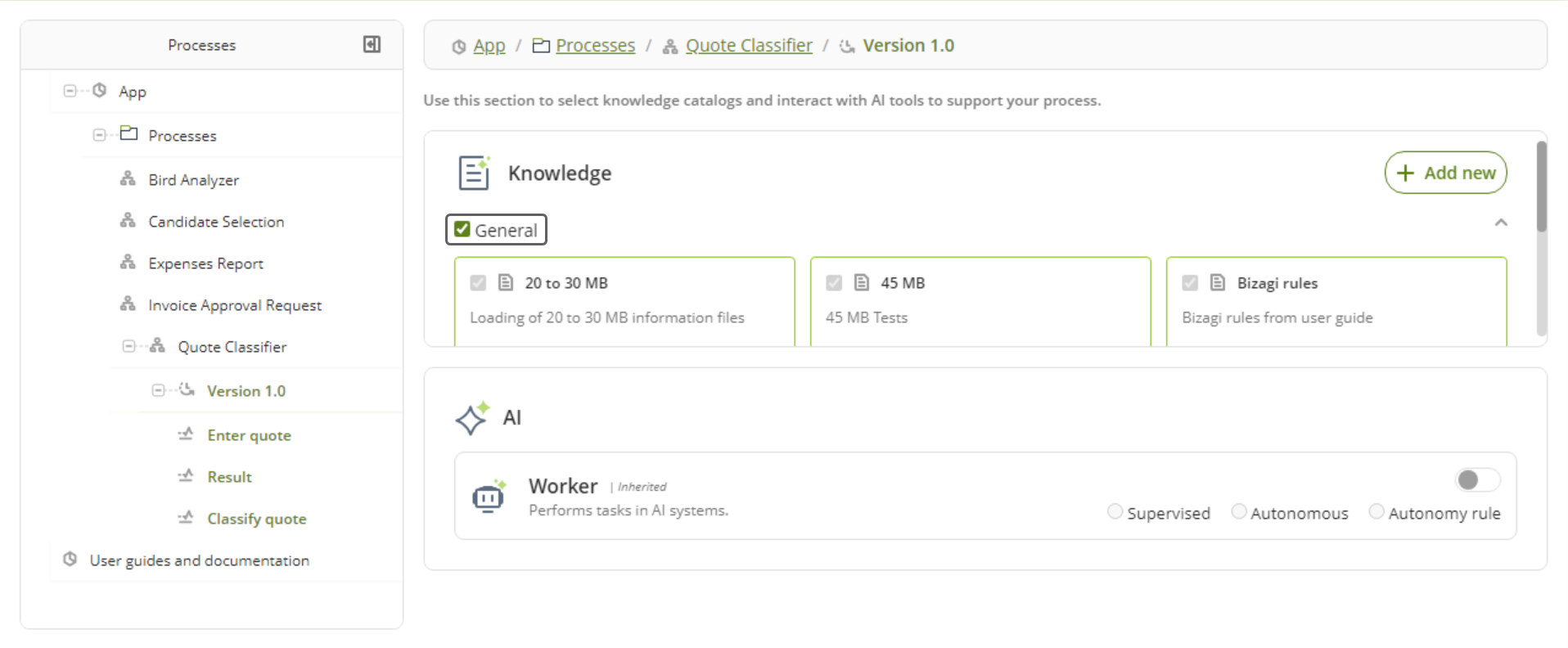Screen dimensions: 1568x648
Task: Collapse the Processes side panel icon
Action: click(x=372, y=44)
